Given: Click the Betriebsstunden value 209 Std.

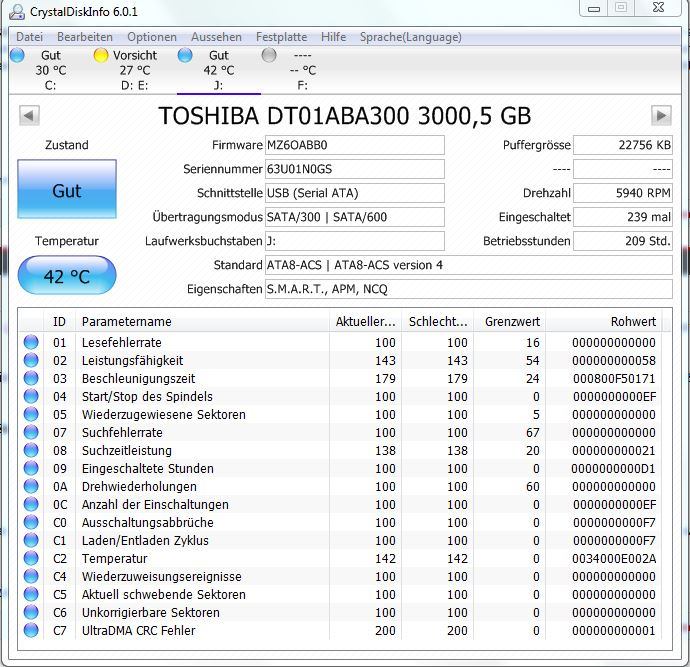Looking at the screenshot, I should pyautogui.click(x=623, y=241).
